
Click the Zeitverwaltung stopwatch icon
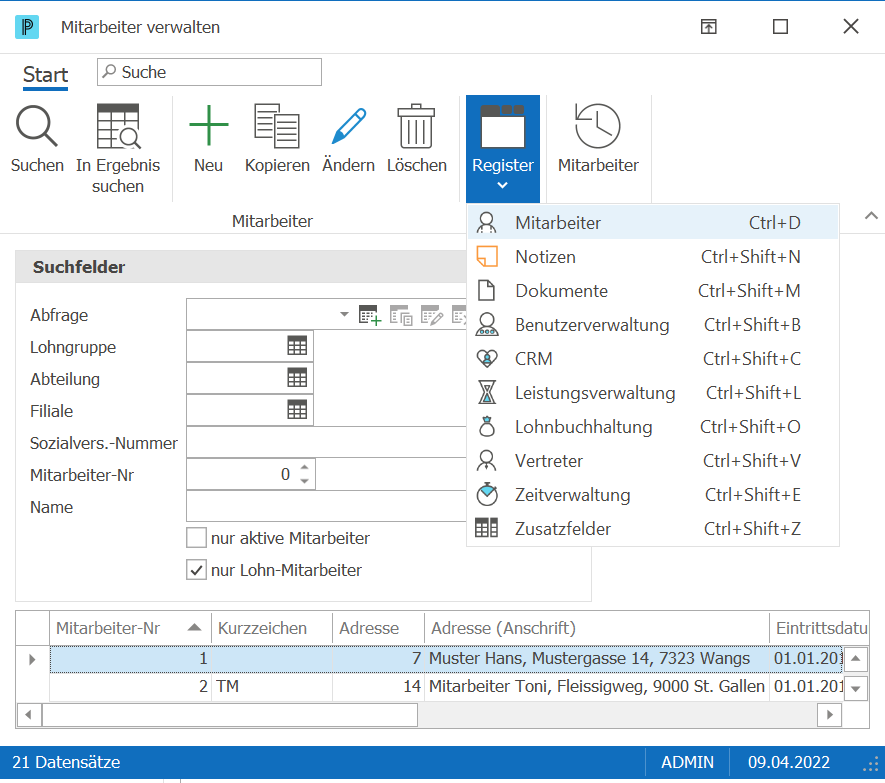(x=487, y=495)
